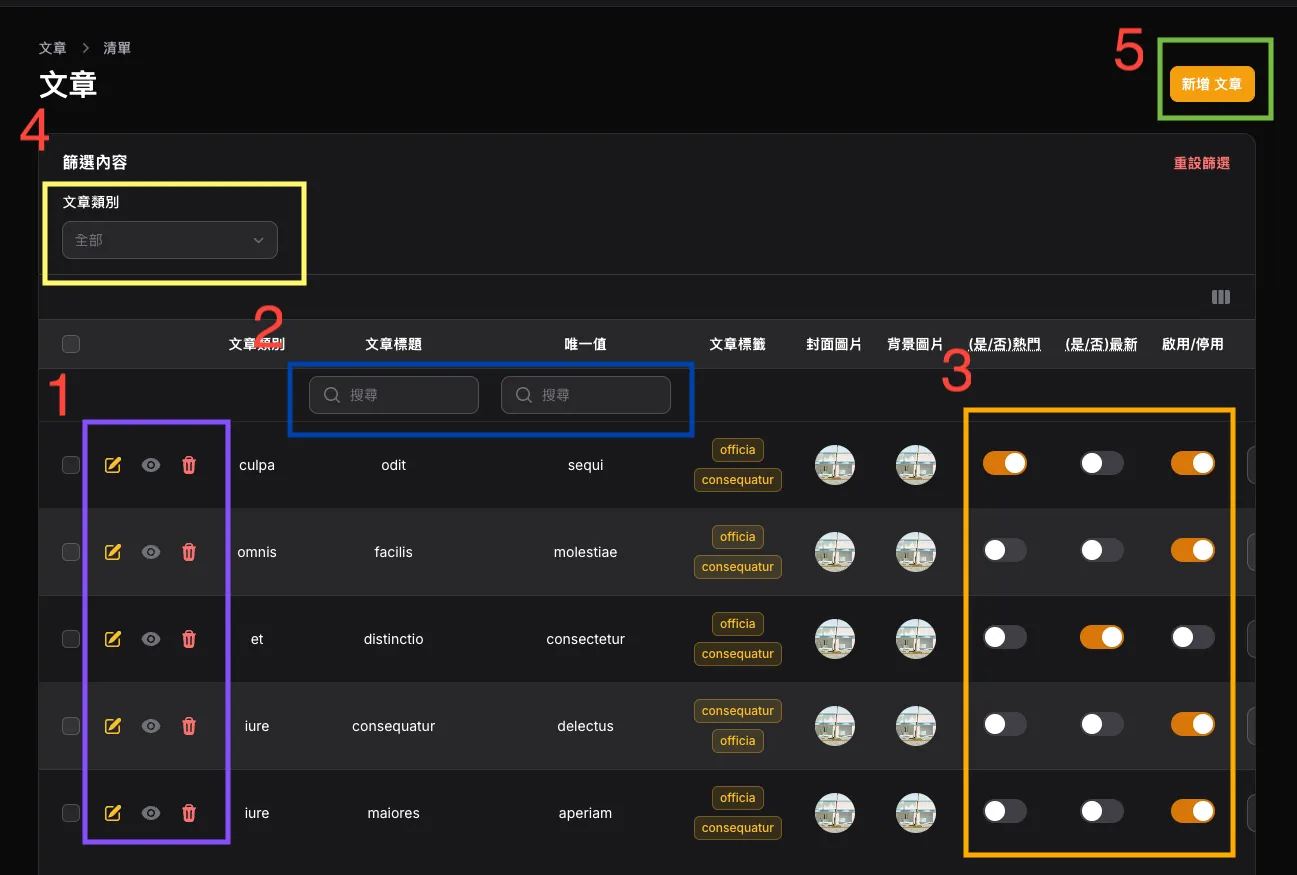The image size is (1297, 875).
Task: Click the 文章 breadcrumb link
Action: coord(52,47)
